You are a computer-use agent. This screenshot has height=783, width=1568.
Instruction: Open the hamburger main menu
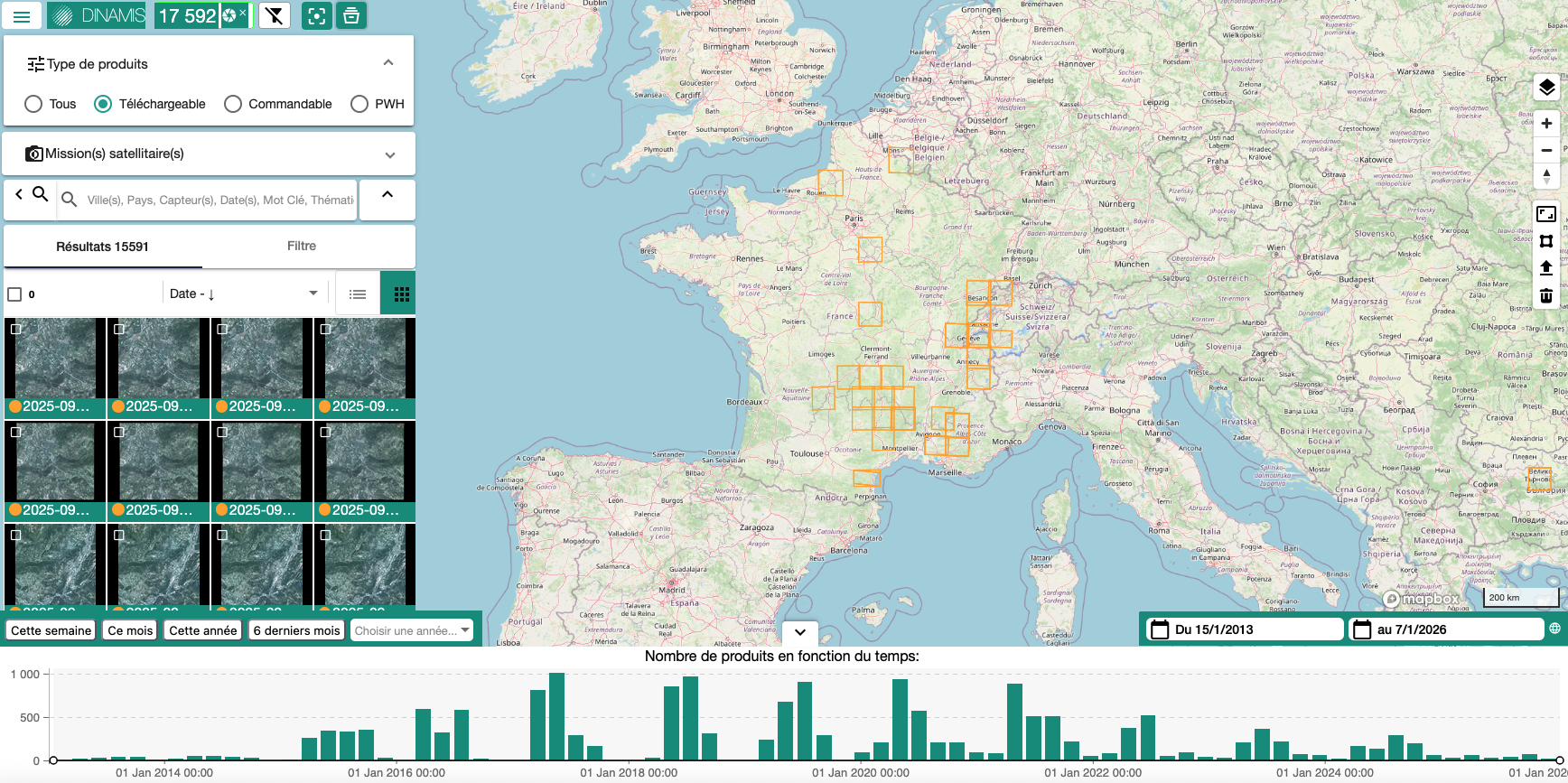coord(22,16)
